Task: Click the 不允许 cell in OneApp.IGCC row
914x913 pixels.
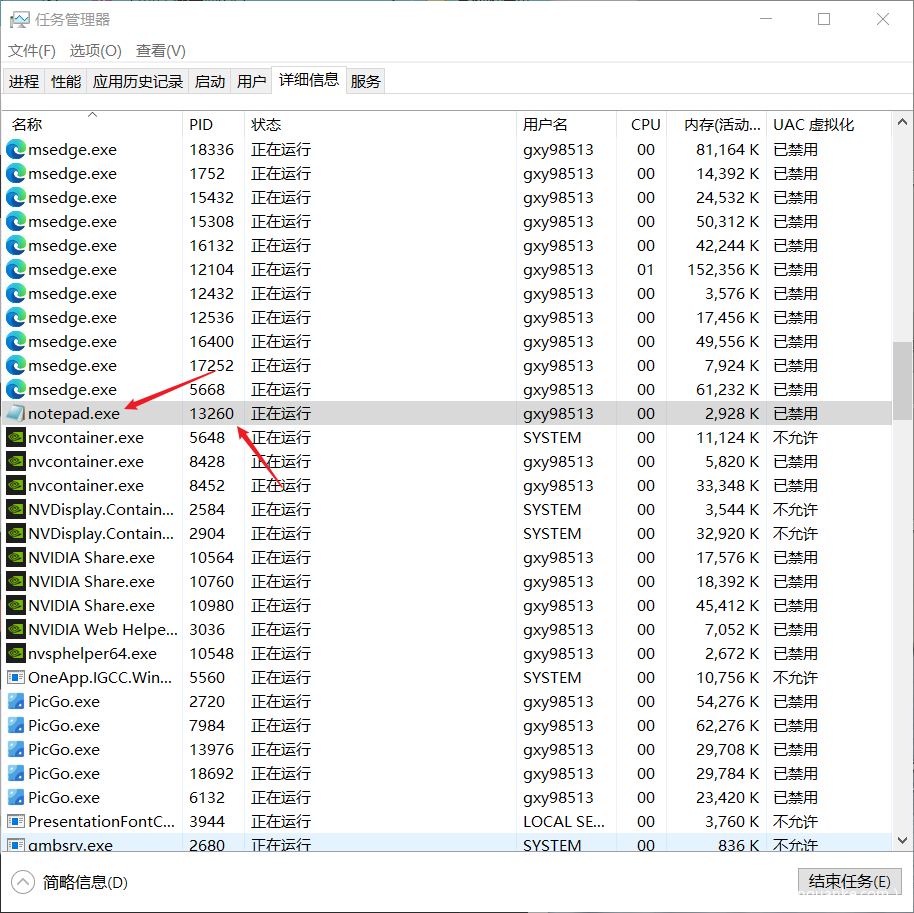Action: [x=795, y=677]
